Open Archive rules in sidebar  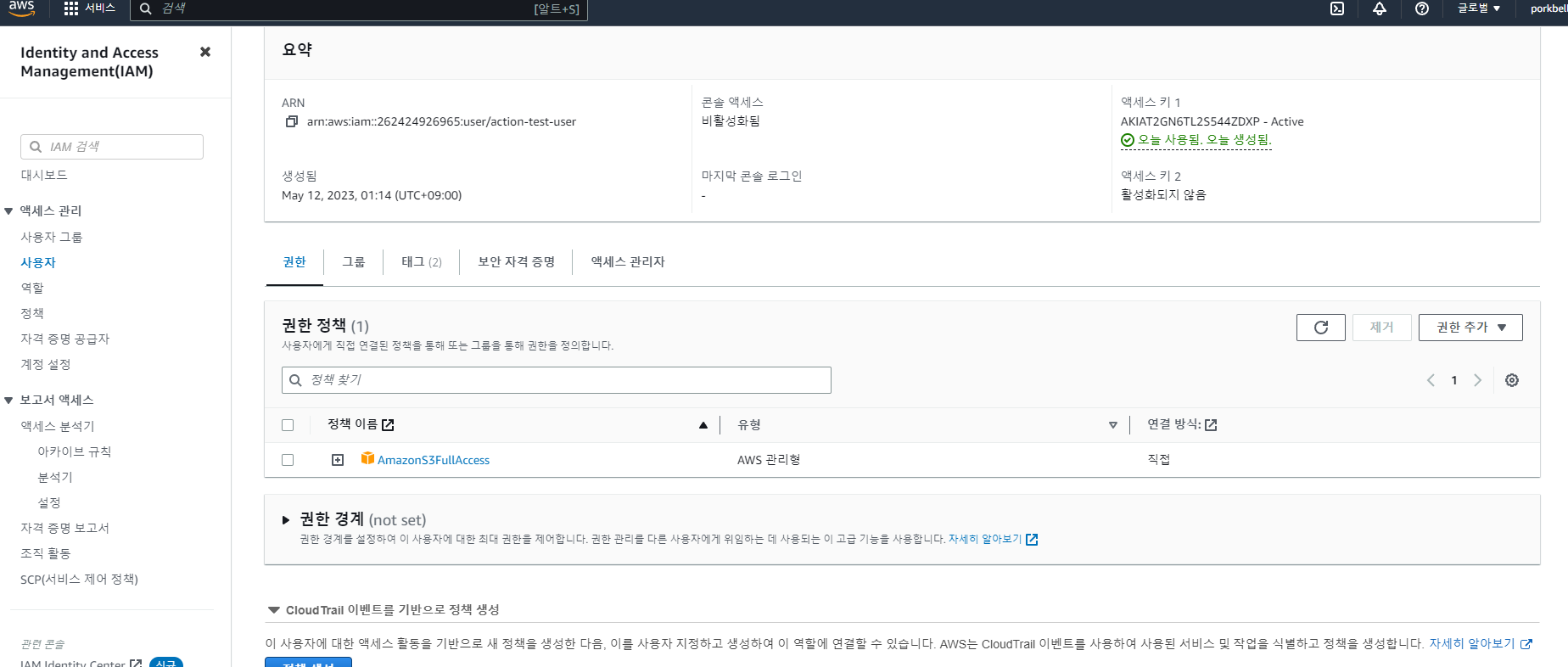(75, 451)
